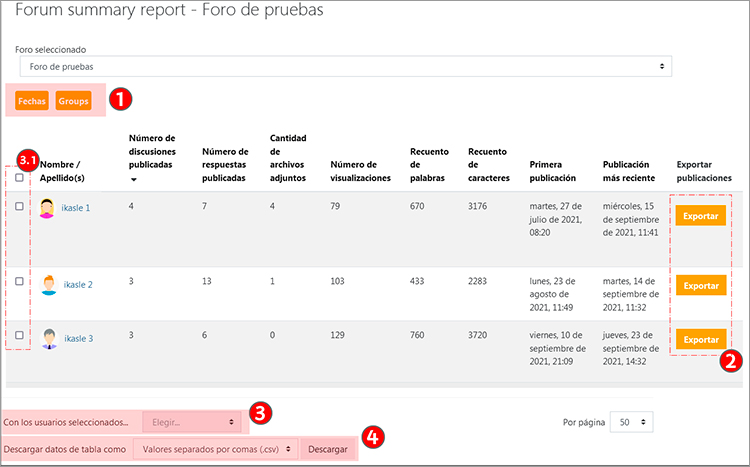Click ikasle 2 user avatar icon
The height and width of the screenshot is (467, 750).
click(x=48, y=285)
